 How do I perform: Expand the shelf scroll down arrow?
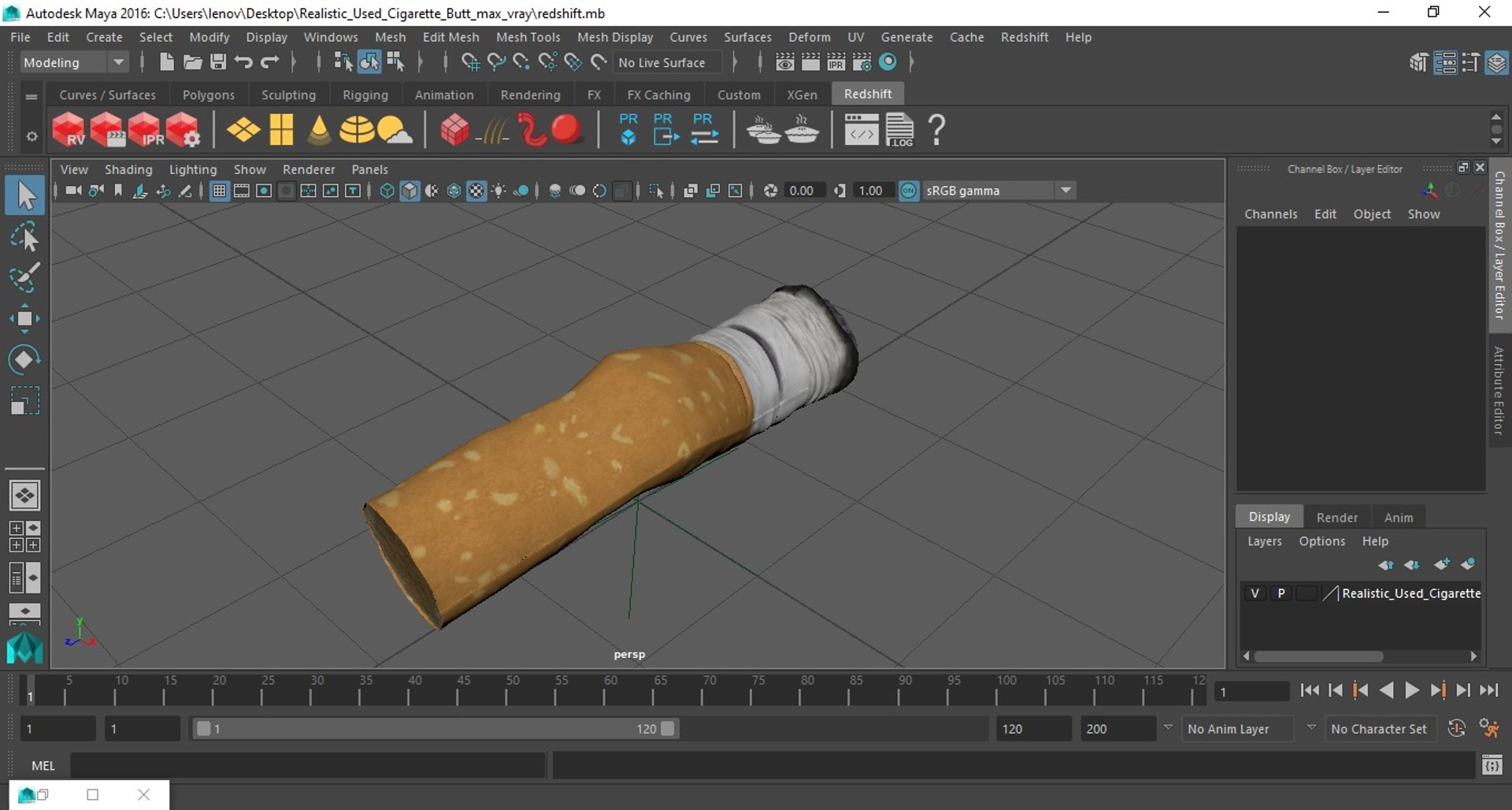pyautogui.click(x=1496, y=143)
